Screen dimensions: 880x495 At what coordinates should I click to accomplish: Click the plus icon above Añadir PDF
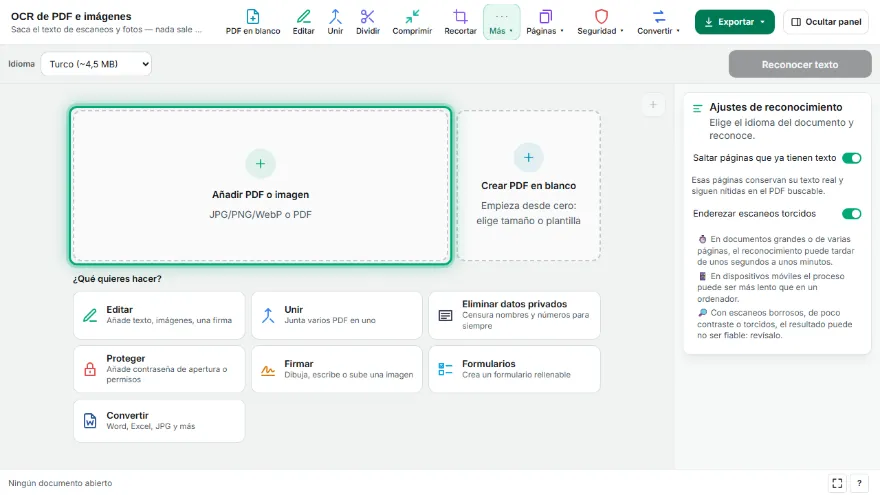(260, 164)
